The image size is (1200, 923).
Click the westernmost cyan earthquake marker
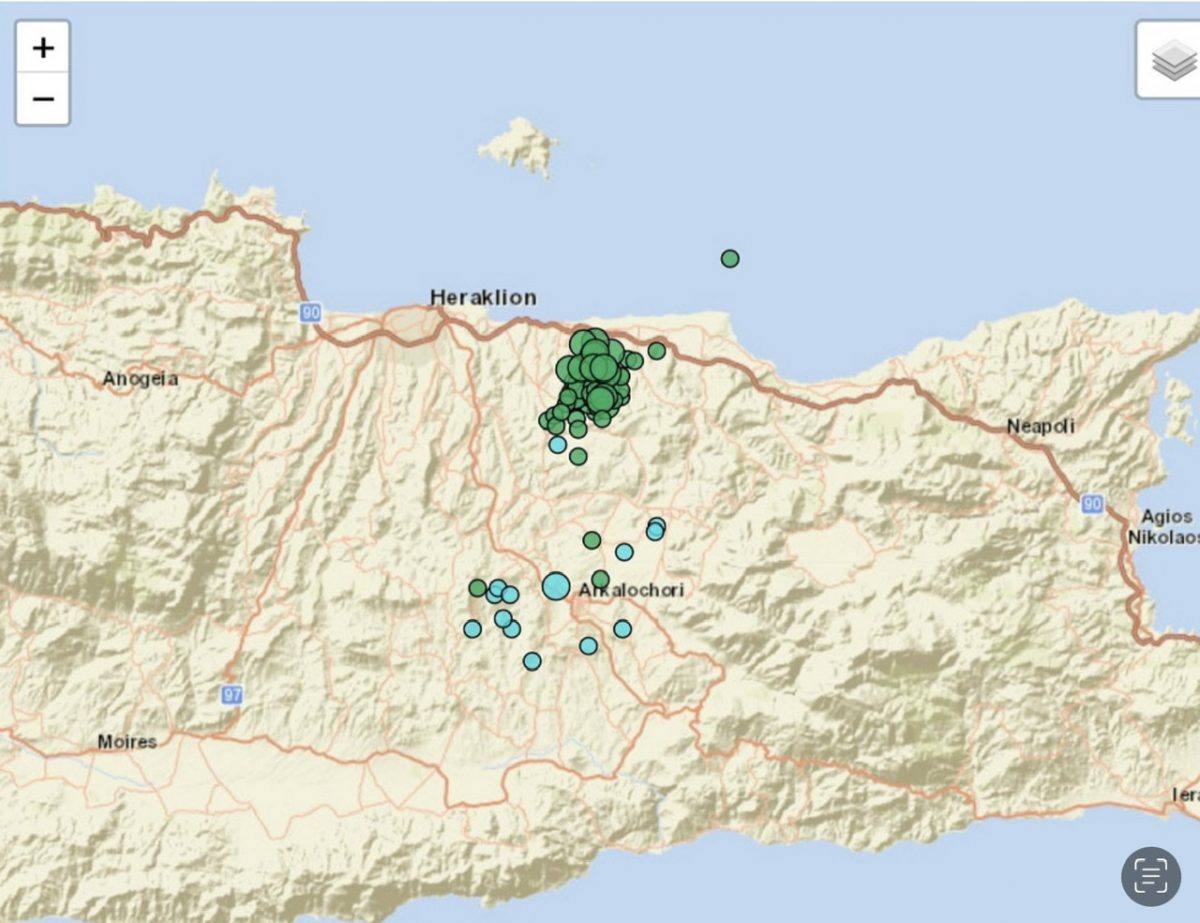[472, 628]
